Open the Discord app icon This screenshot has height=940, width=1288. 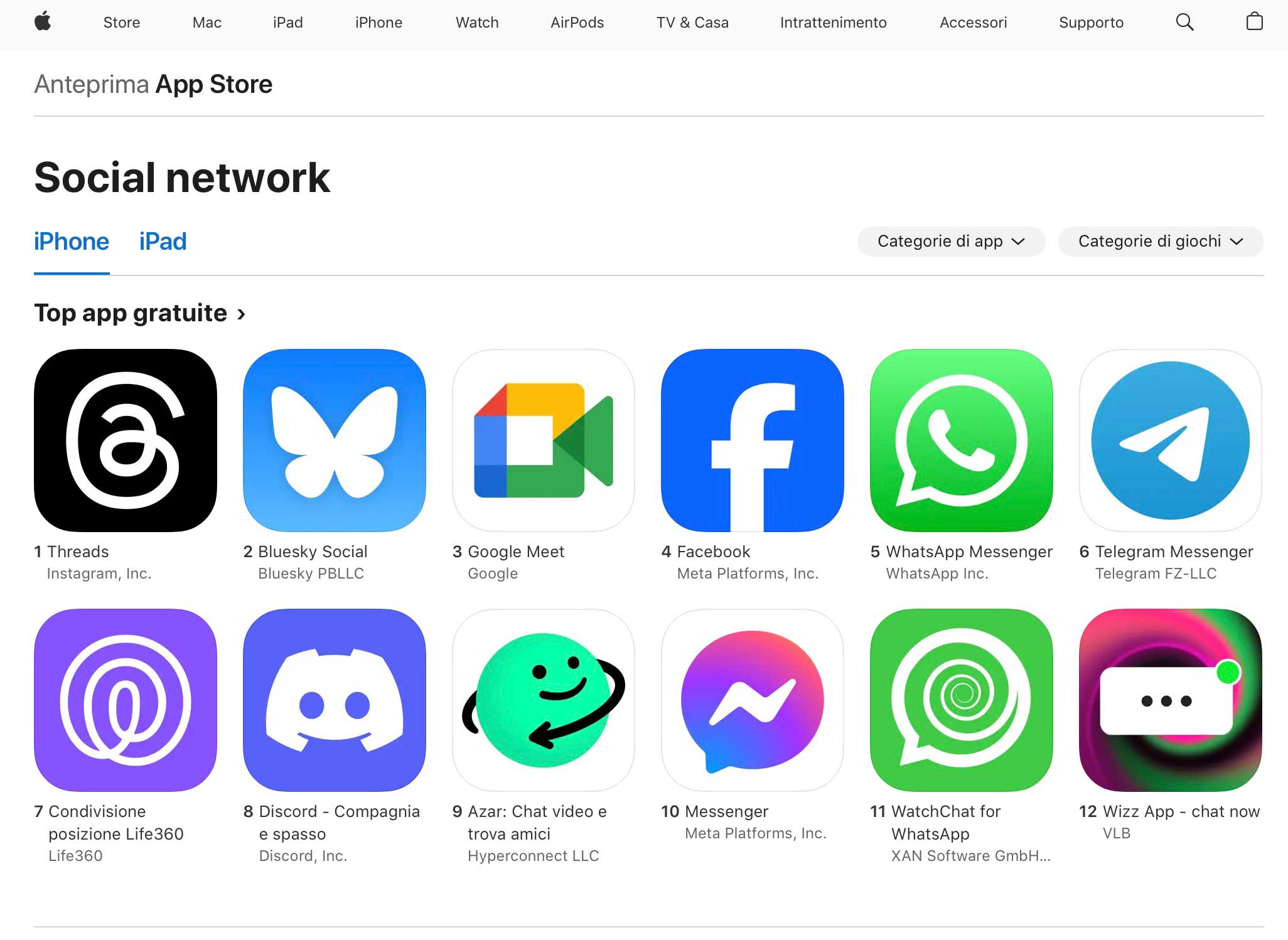[x=335, y=700]
